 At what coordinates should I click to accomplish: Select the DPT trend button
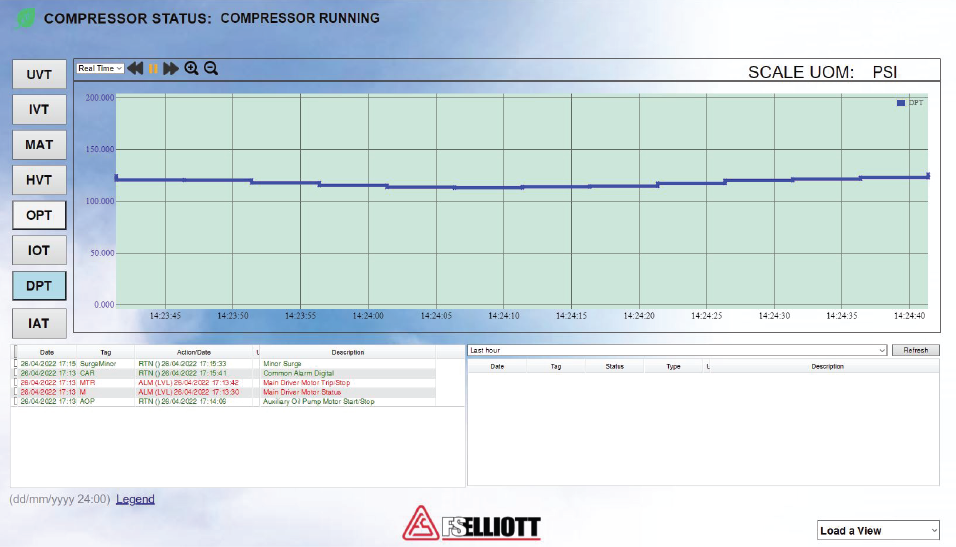(39, 285)
